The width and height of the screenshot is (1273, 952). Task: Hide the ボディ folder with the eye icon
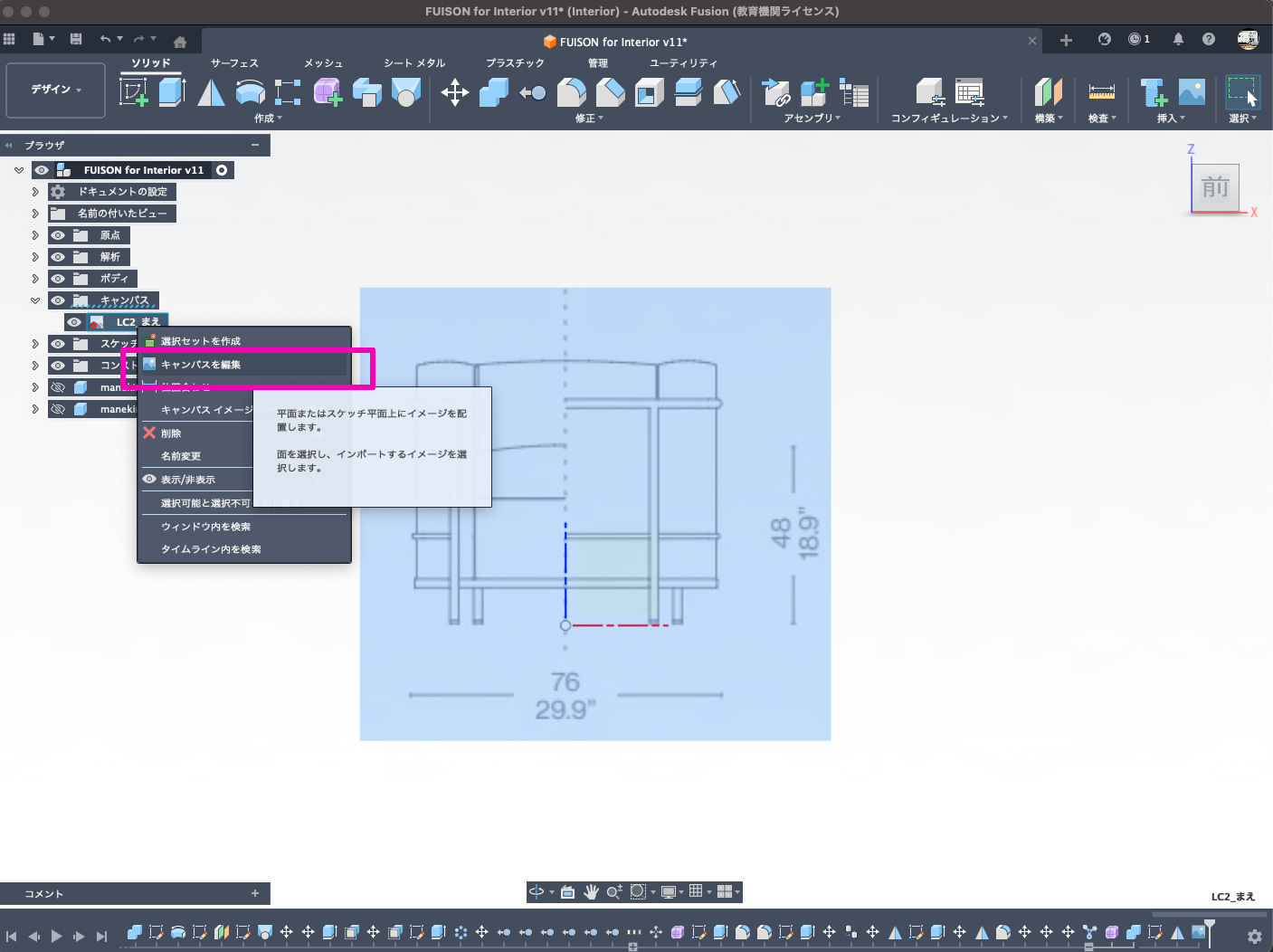58,279
